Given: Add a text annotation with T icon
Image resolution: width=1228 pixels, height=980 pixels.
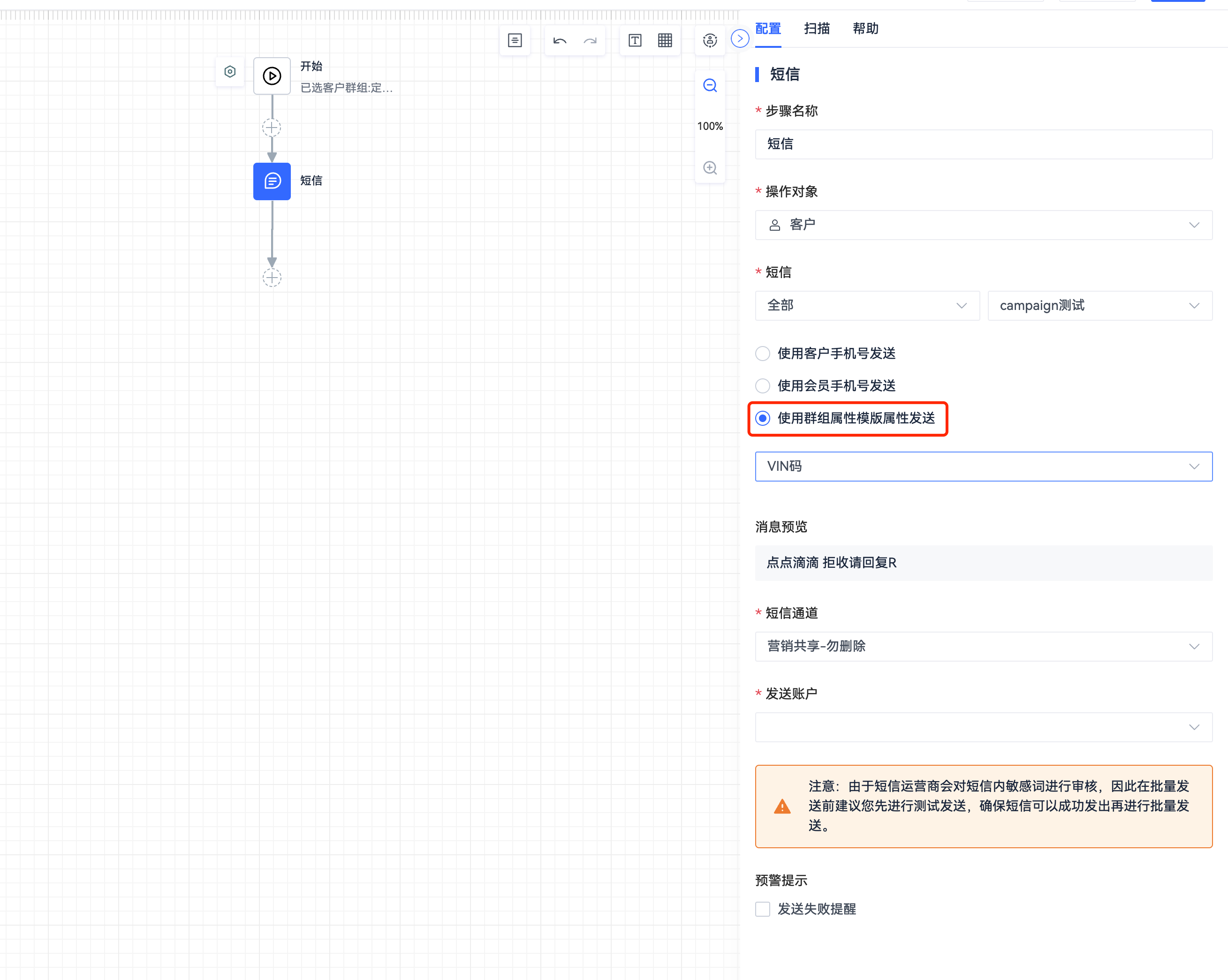Looking at the screenshot, I should 635,40.
